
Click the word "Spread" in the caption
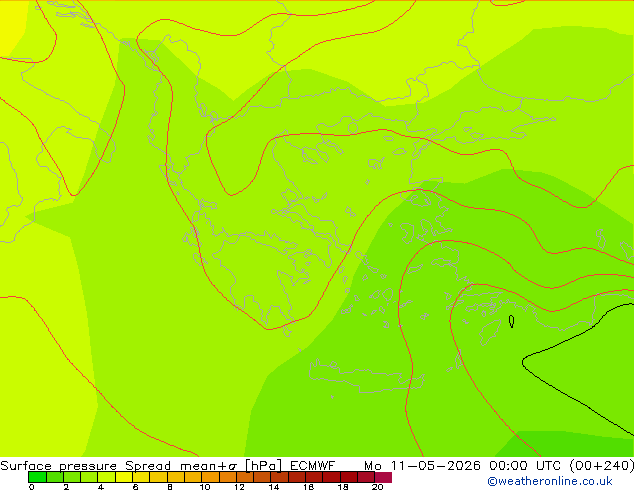[148, 466]
